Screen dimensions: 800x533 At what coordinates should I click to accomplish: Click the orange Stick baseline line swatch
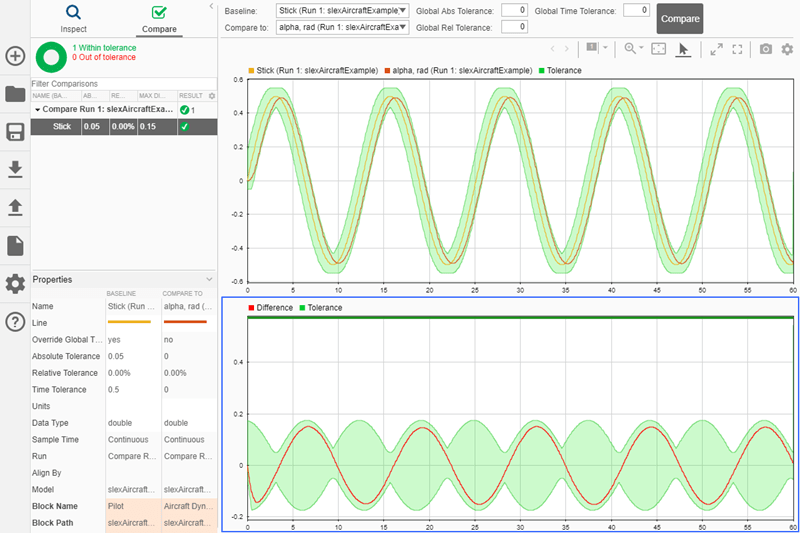tap(128, 323)
